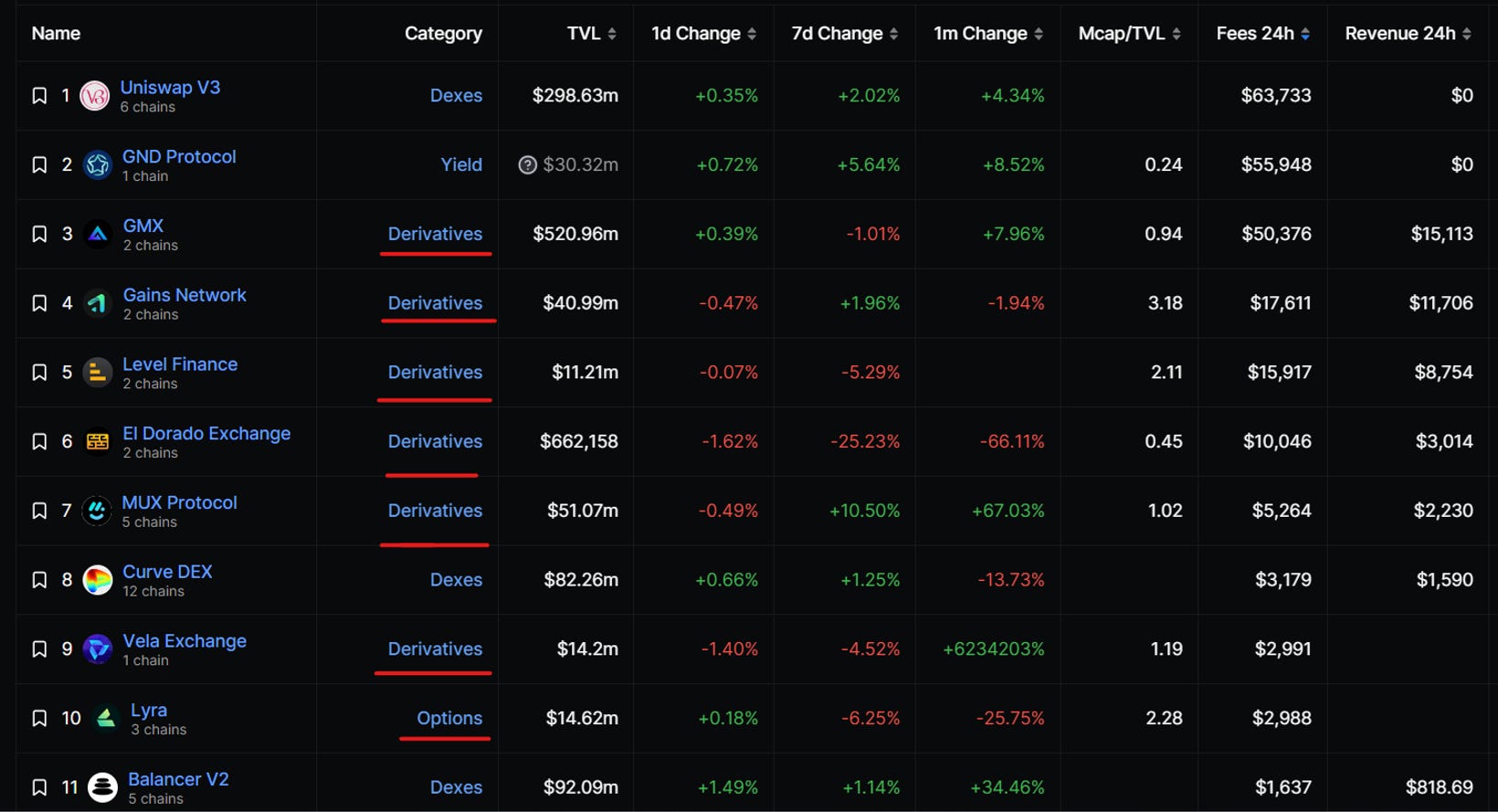
Task: Sort the table by 7d Change
Action: 845,34
